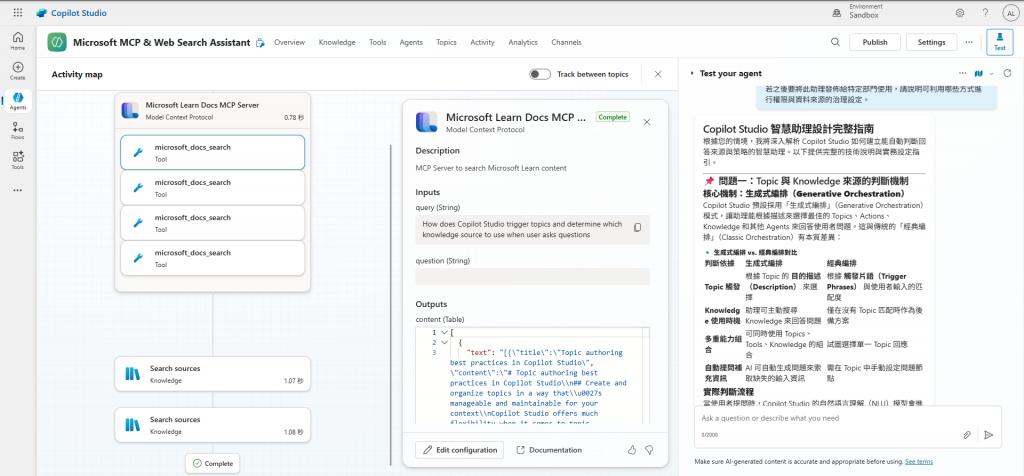Select Search sources node with 1.08 秒
The height and width of the screenshot is (476, 1024).
212,424
